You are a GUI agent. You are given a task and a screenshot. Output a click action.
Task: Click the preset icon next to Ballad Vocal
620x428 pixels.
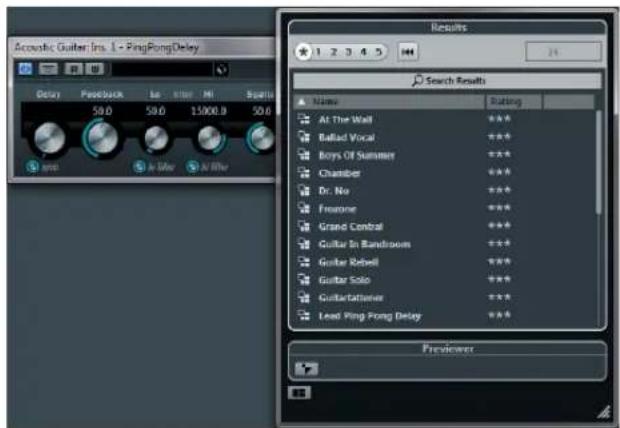tap(304, 137)
